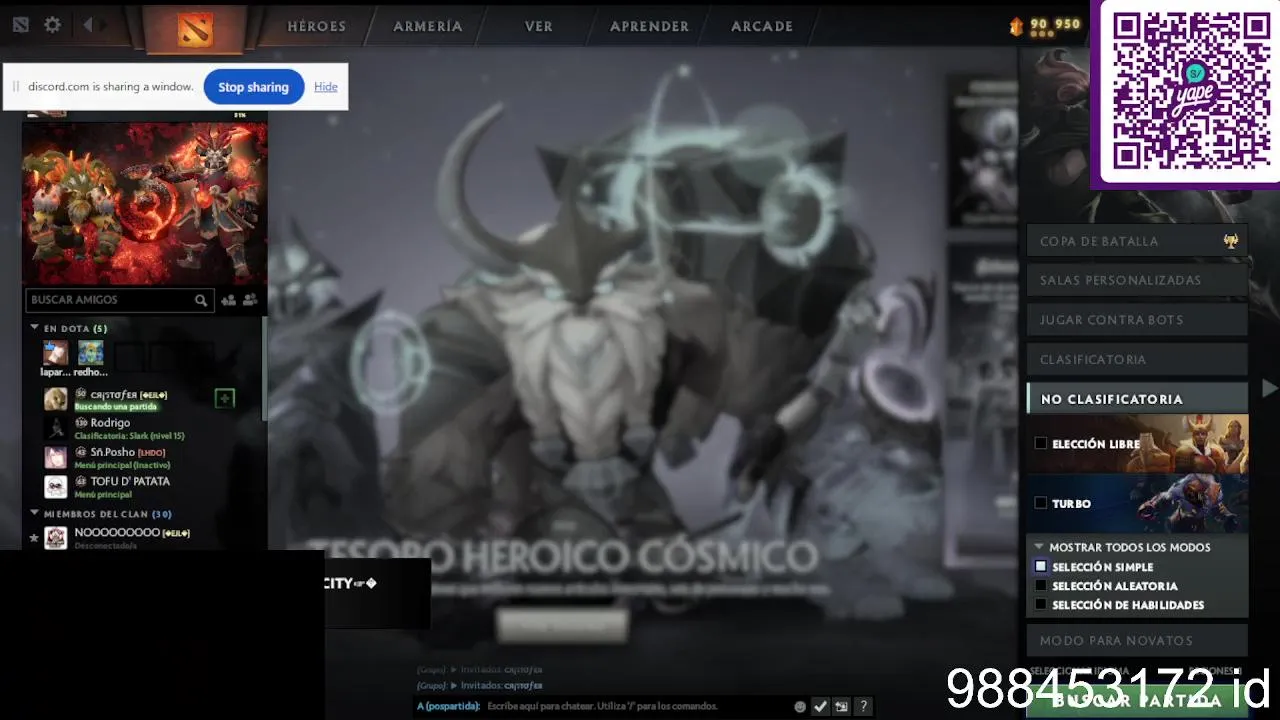Click the profile hero banner image

145,203
